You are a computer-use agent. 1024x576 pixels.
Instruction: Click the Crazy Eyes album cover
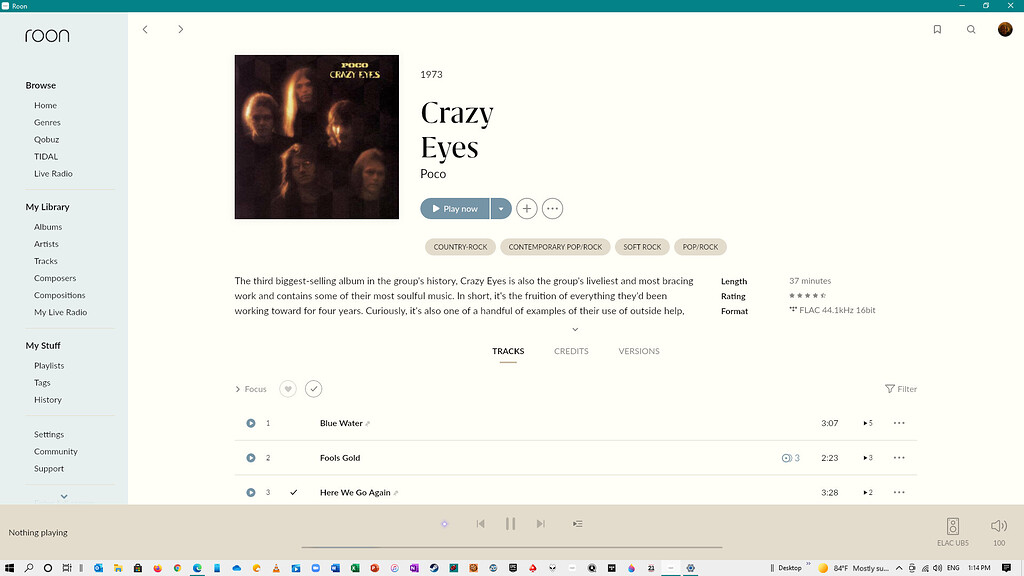point(317,136)
